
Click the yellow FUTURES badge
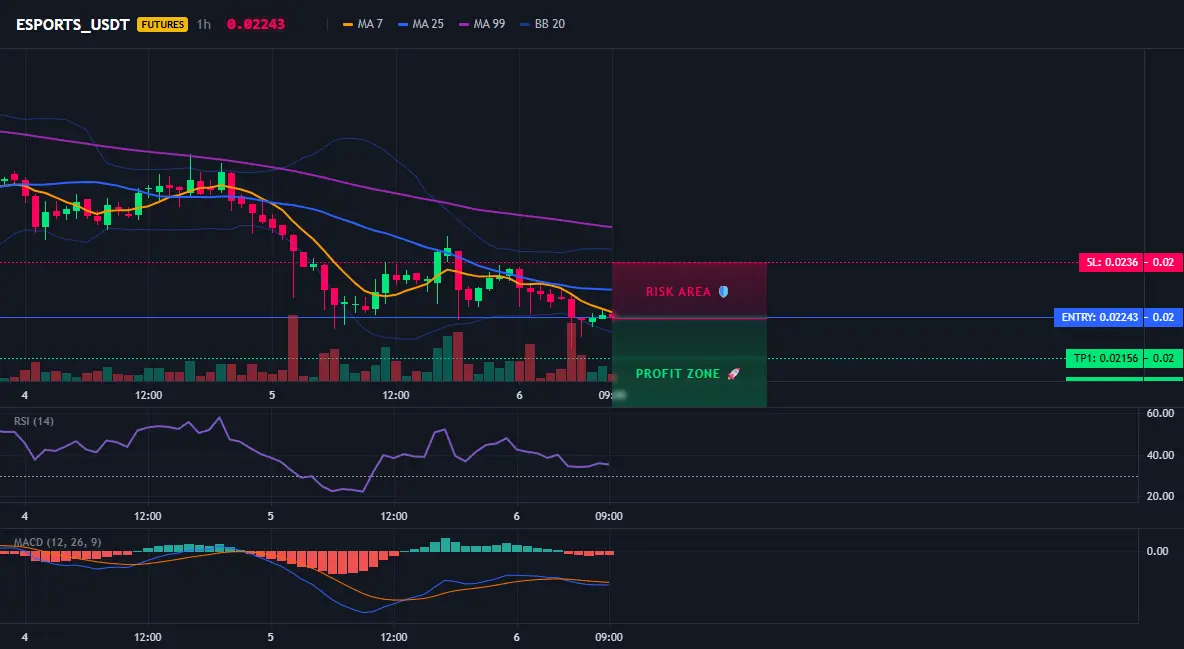coord(162,24)
